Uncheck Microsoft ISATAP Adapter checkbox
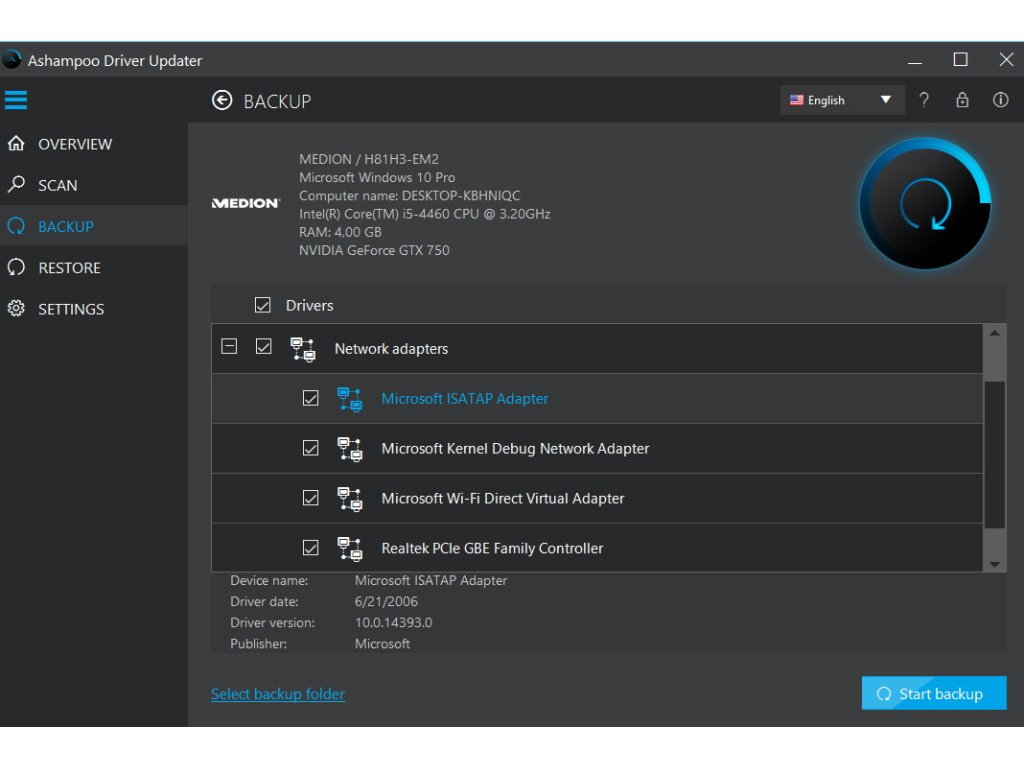 click(311, 399)
